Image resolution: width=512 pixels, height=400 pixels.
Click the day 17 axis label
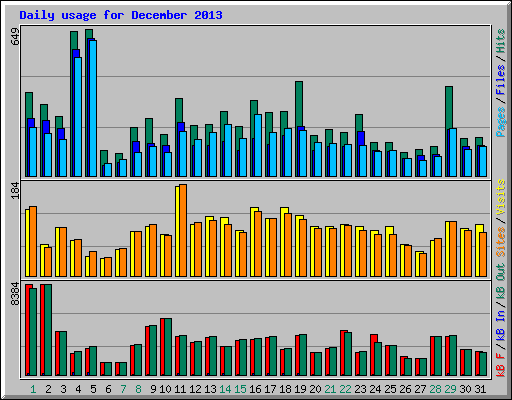[270, 389]
